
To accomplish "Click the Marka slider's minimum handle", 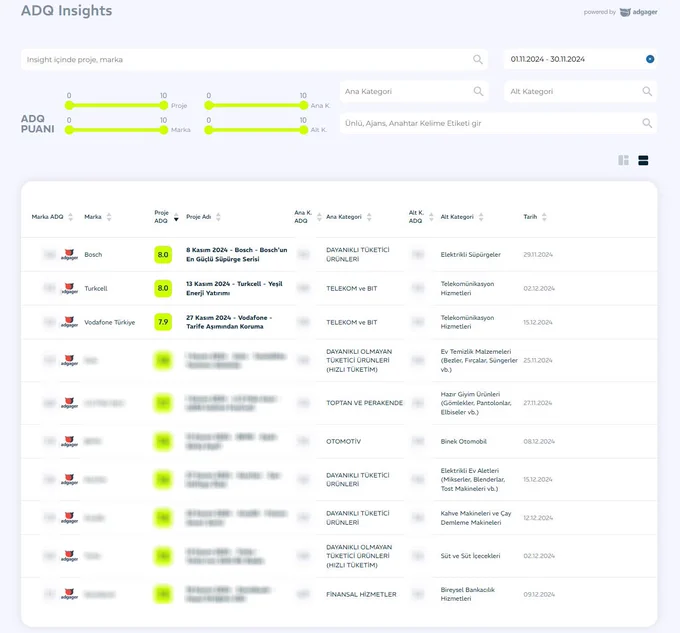I will click(x=69, y=130).
